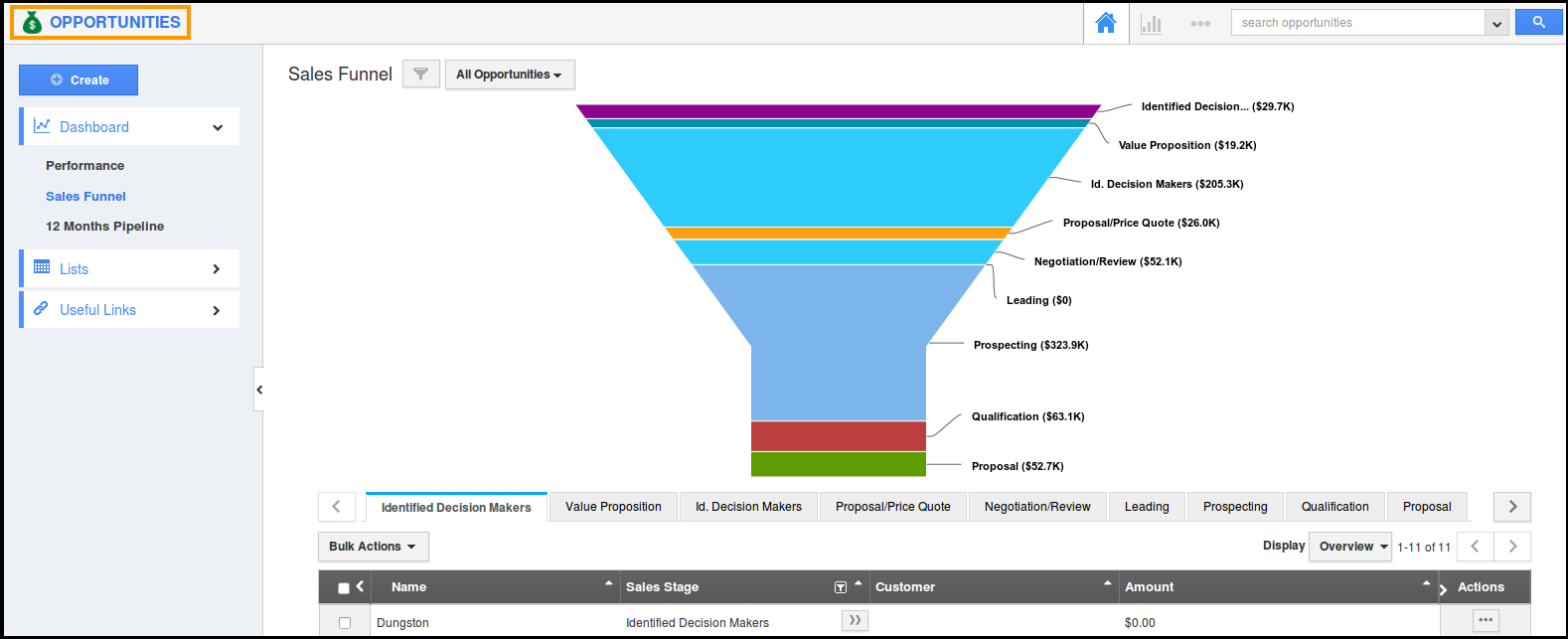Switch to the Value Proposition tab
The width and height of the screenshot is (1568, 639).
(x=613, y=507)
